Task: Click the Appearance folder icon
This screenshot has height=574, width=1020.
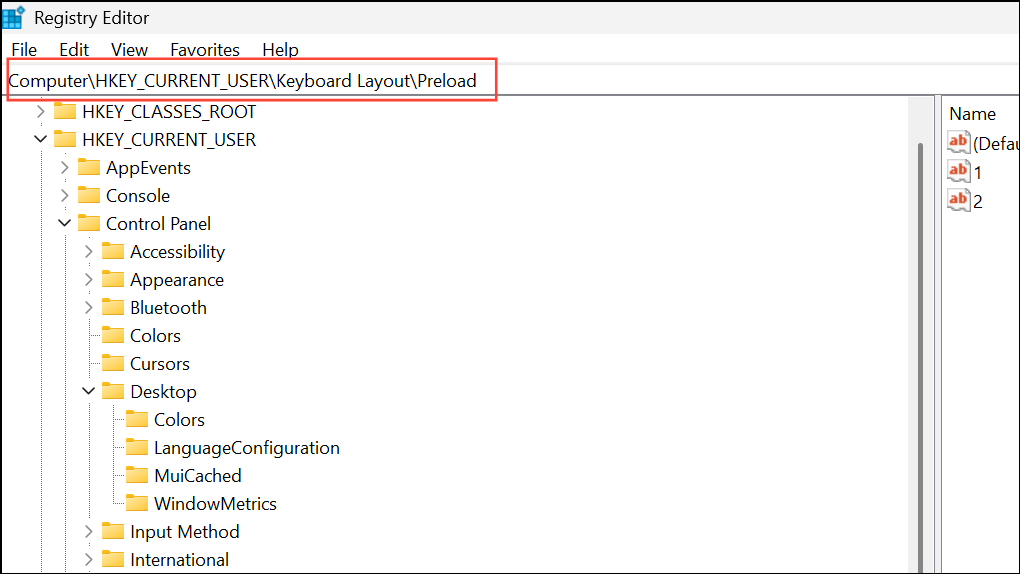Action: 113,279
